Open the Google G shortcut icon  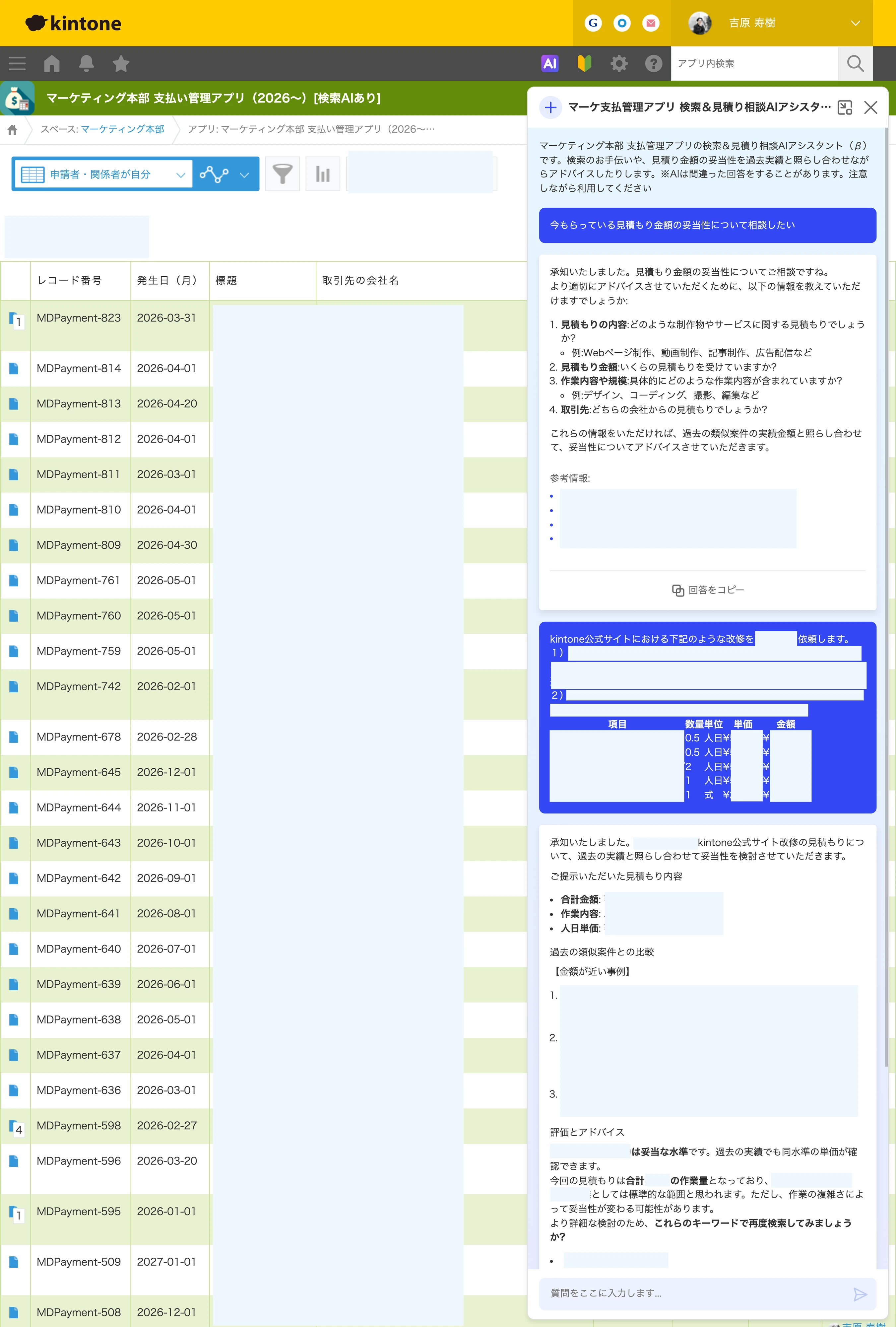point(593,23)
